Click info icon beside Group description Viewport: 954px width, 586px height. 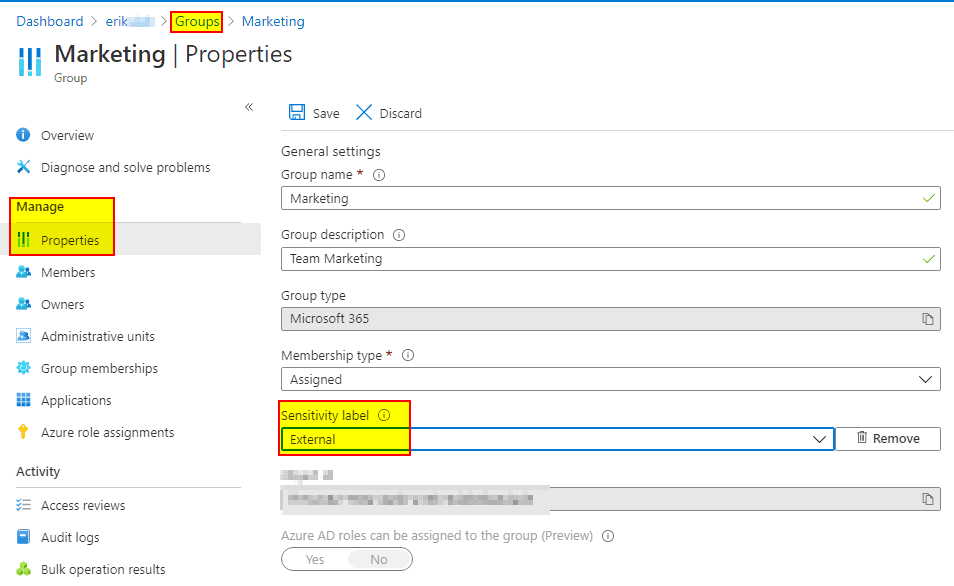tap(399, 235)
